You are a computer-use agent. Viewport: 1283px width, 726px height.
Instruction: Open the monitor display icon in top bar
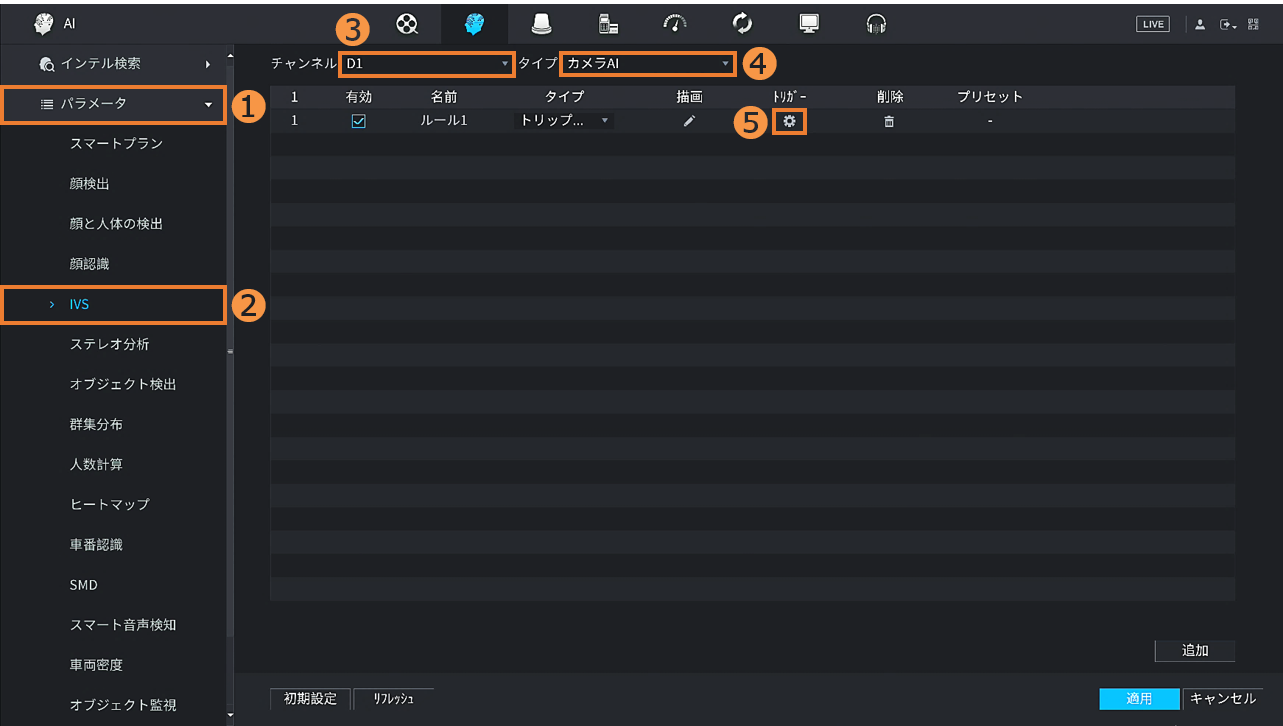tap(809, 24)
